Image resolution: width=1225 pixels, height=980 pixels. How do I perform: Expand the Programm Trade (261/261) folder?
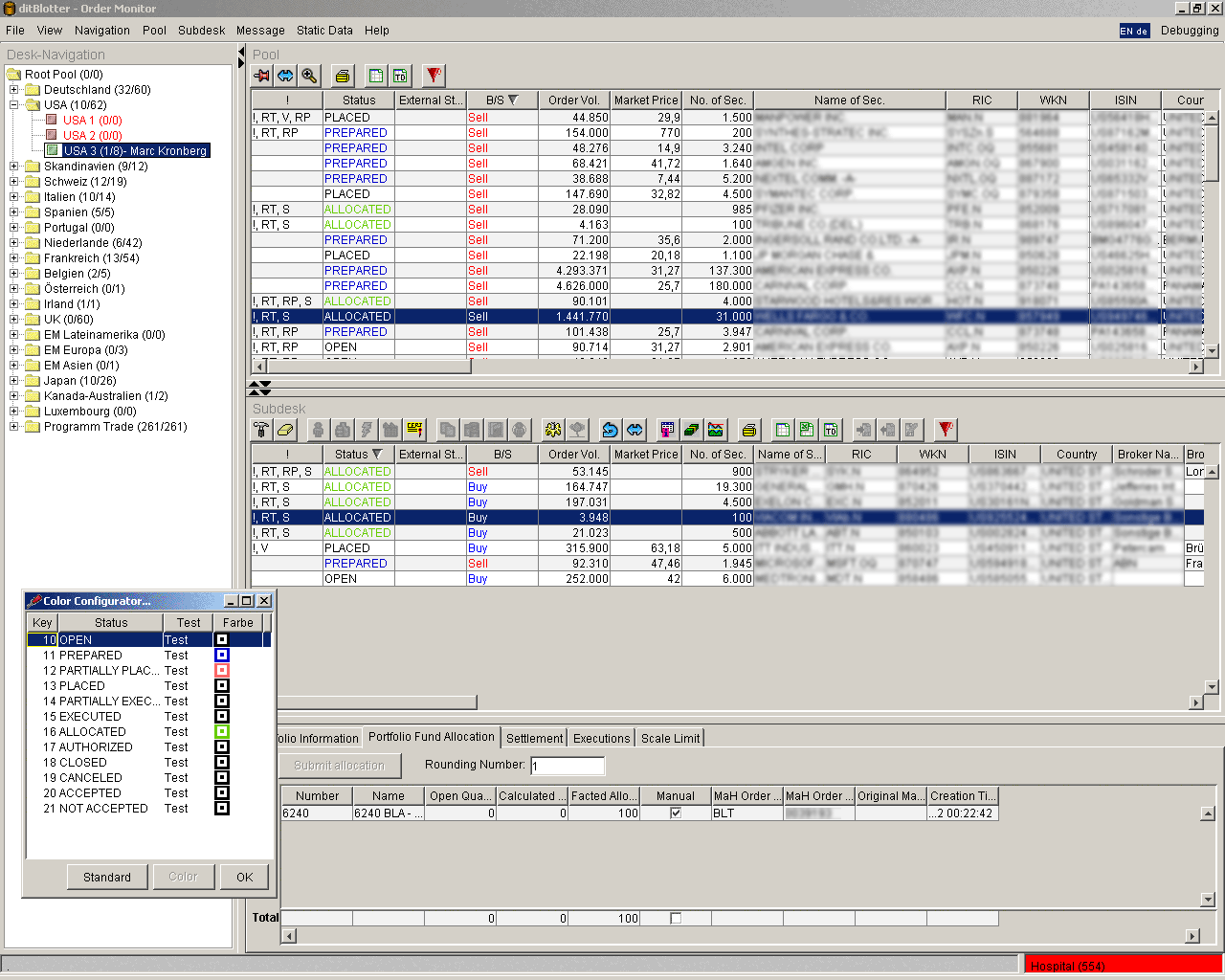14,427
